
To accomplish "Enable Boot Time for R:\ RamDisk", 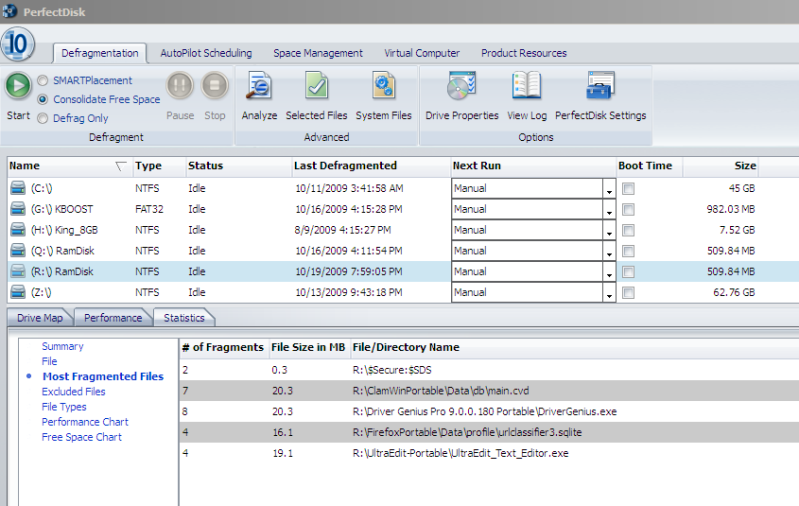I will 628,272.
